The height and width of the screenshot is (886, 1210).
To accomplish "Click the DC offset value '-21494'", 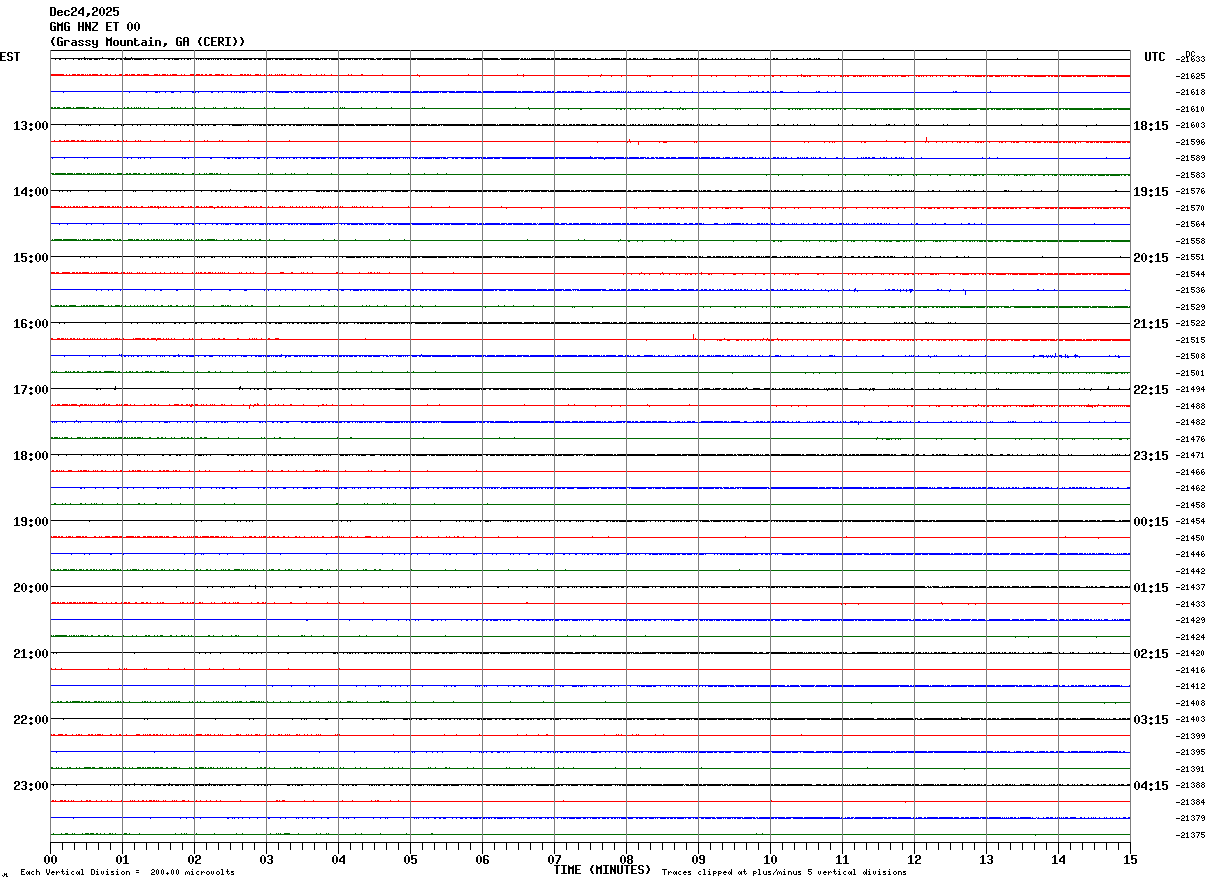I will [x=1191, y=389].
